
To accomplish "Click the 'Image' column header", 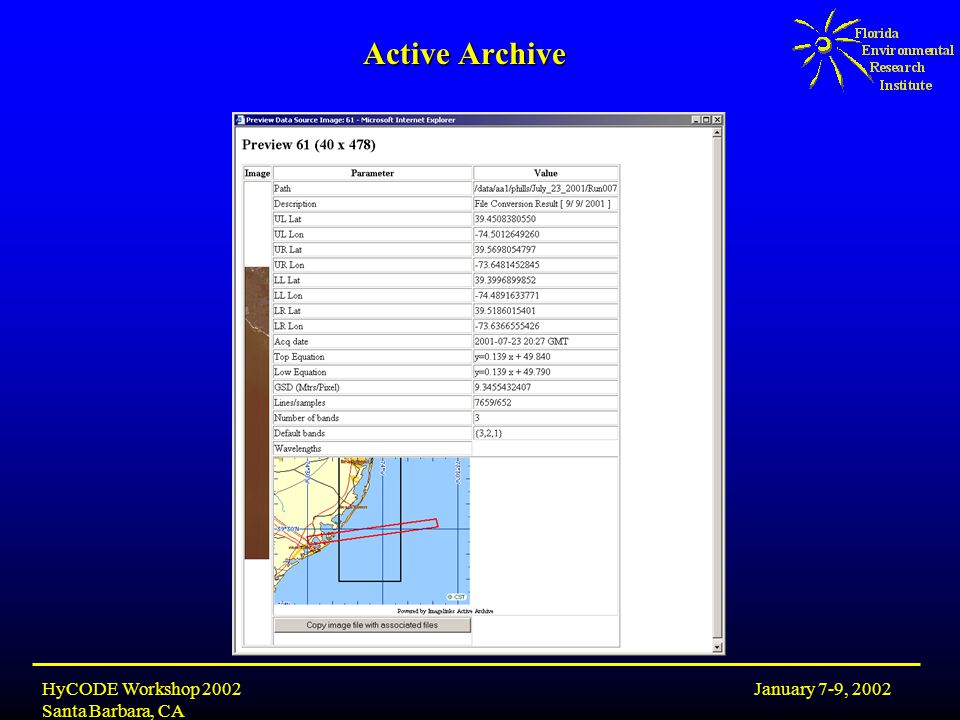I will [257, 173].
